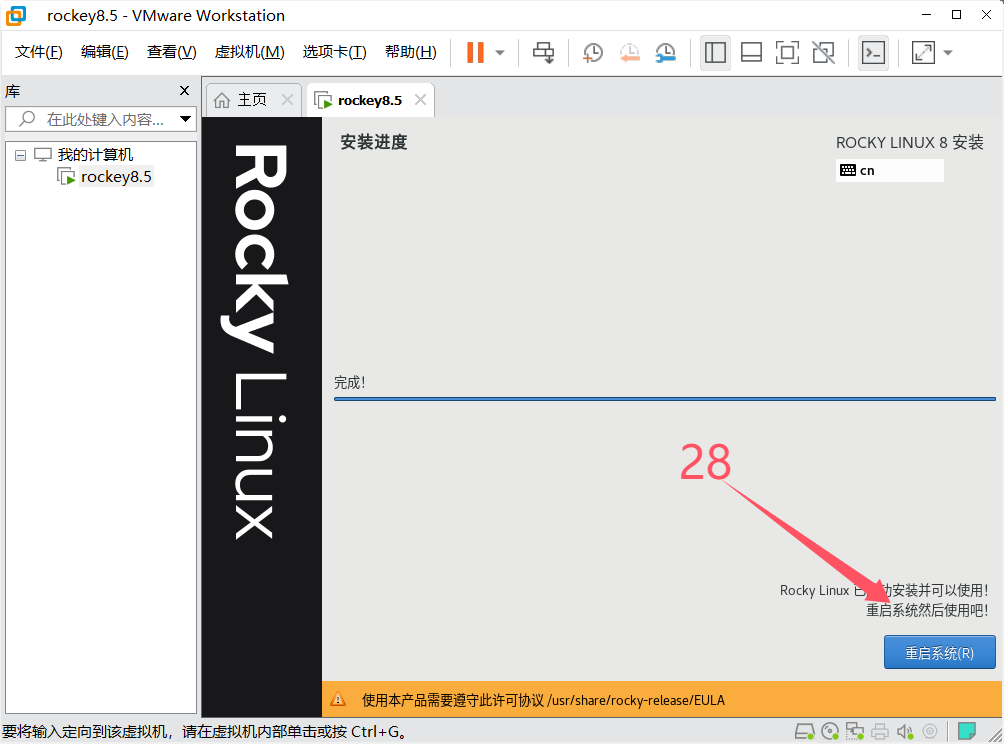
Task: Click the orange pause virtual machine icon
Action: pyautogui.click(x=475, y=53)
